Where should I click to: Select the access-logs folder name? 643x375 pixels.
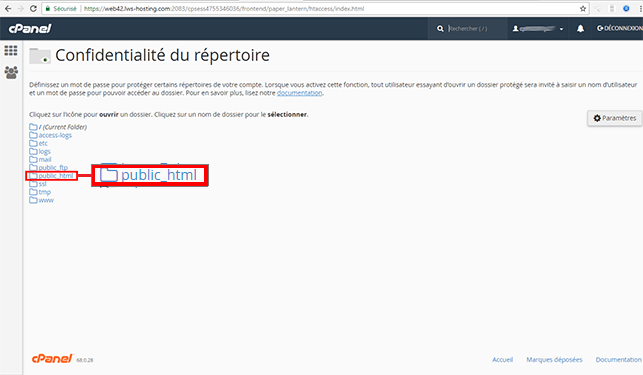(55, 135)
